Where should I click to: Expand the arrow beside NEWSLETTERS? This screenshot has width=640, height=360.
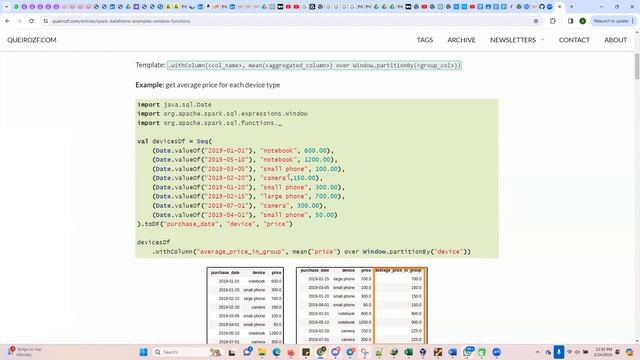tap(542, 40)
